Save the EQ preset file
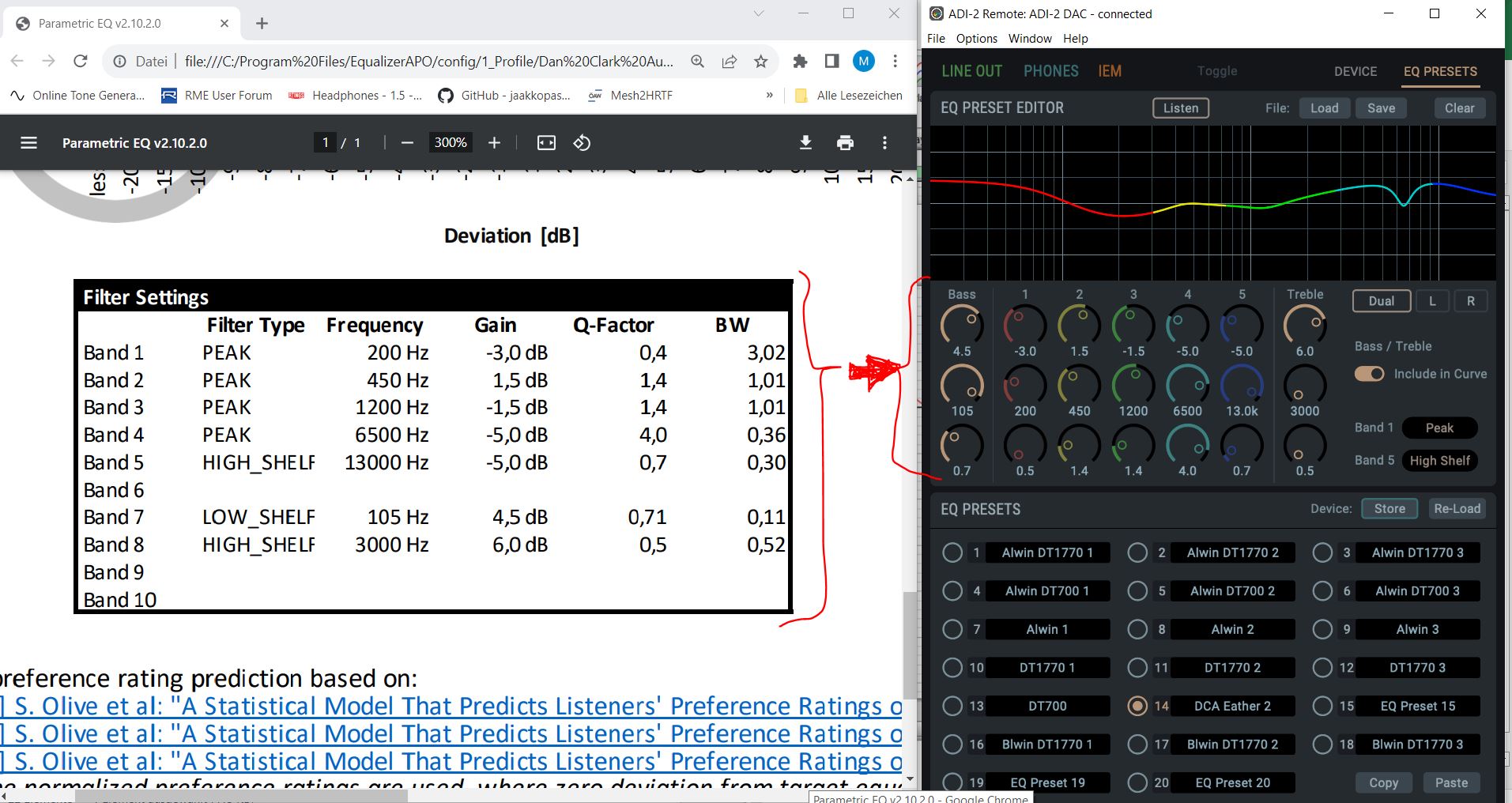The height and width of the screenshot is (803, 1512). click(x=1382, y=108)
